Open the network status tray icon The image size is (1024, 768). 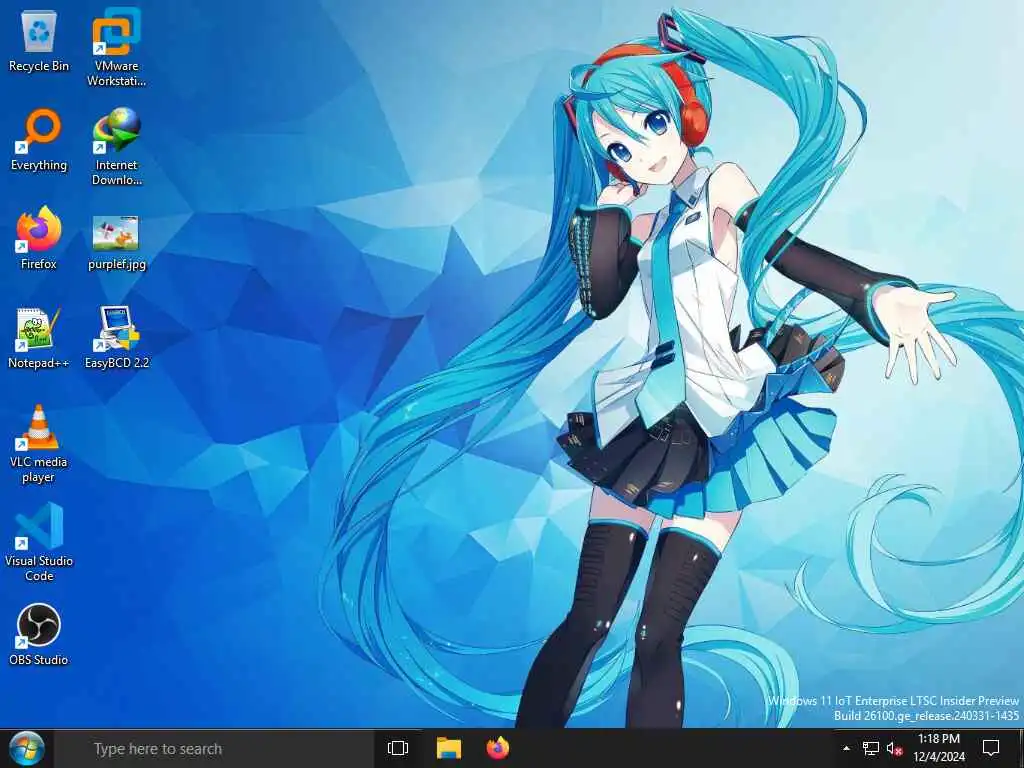(x=871, y=748)
